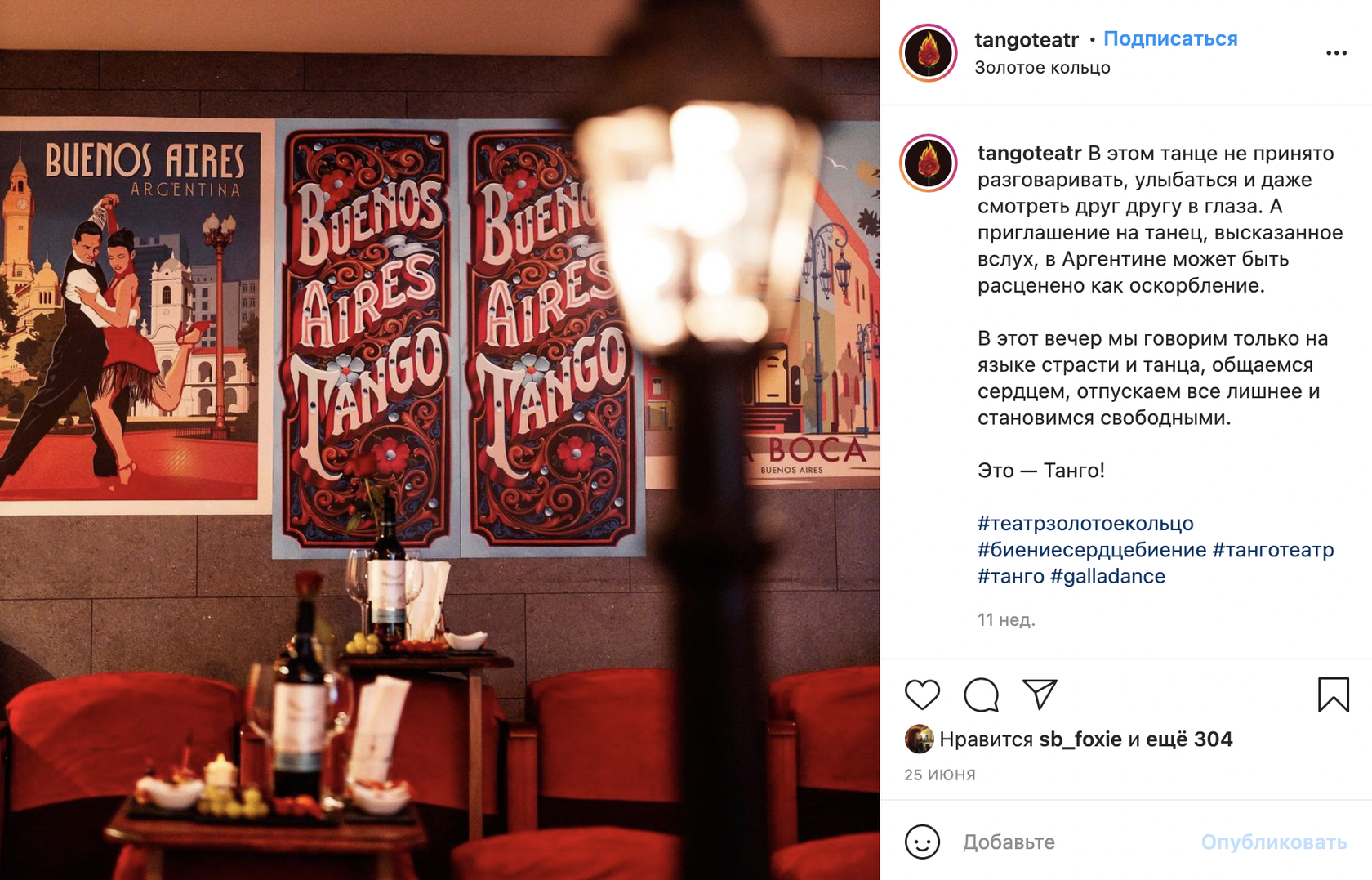Viewport: 1372px width, 880px height.
Task: Open sb_foxie profile from likes line
Action: coord(1080,739)
